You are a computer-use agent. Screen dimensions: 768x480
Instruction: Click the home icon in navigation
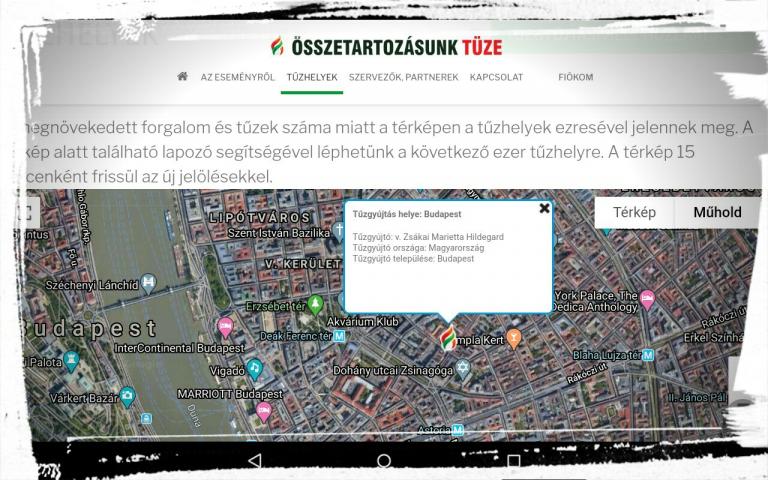click(182, 77)
